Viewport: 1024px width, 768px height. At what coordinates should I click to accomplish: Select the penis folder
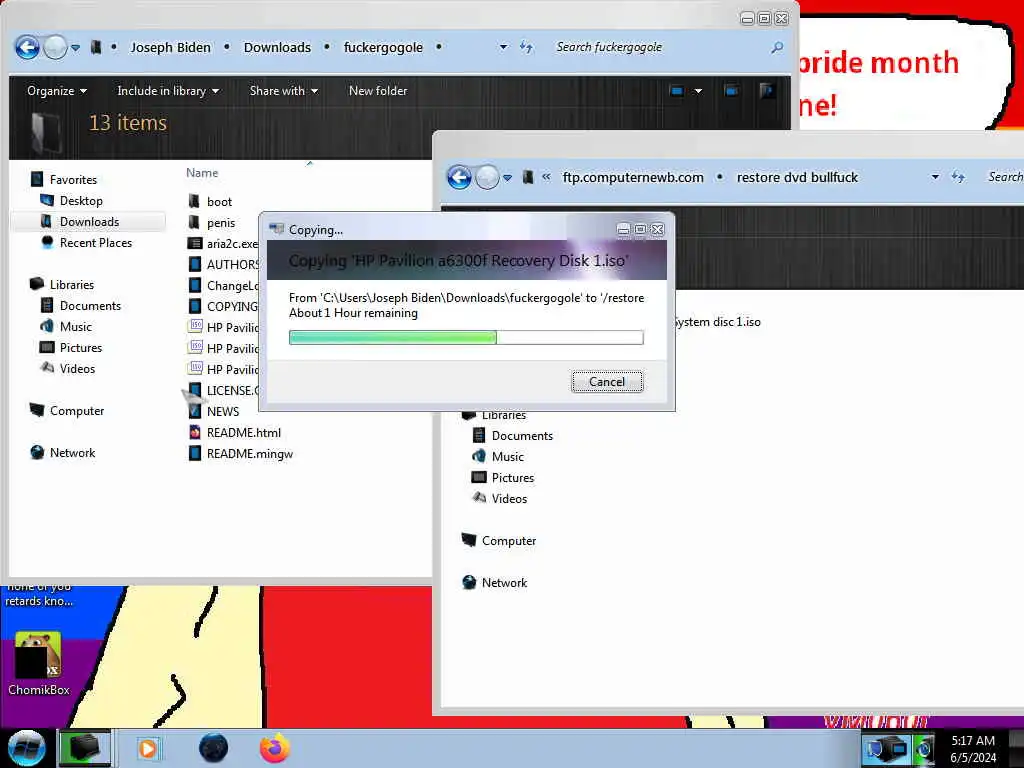(x=221, y=223)
